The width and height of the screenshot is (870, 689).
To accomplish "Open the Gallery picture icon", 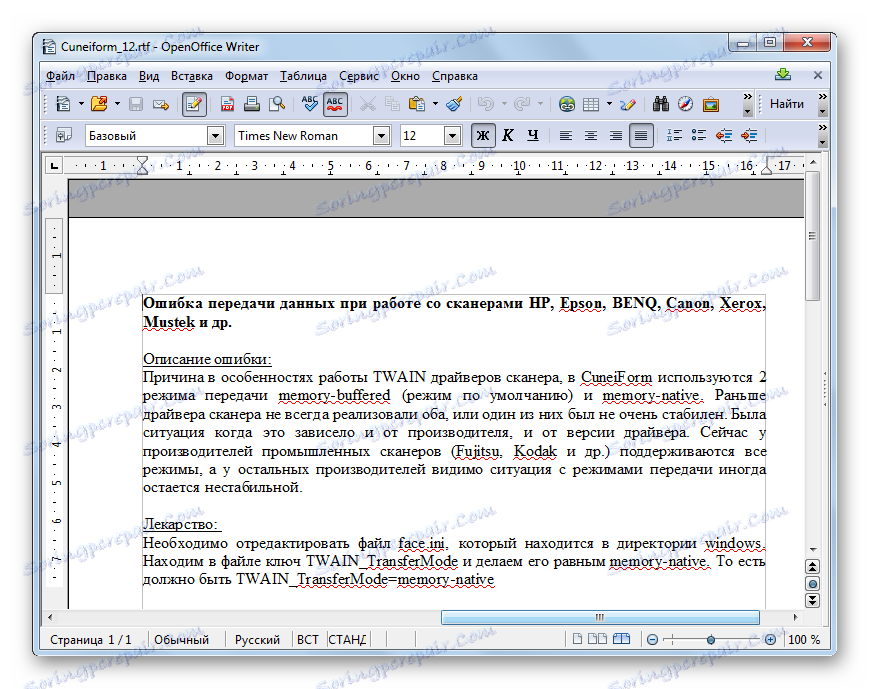I will pos(710,104).
